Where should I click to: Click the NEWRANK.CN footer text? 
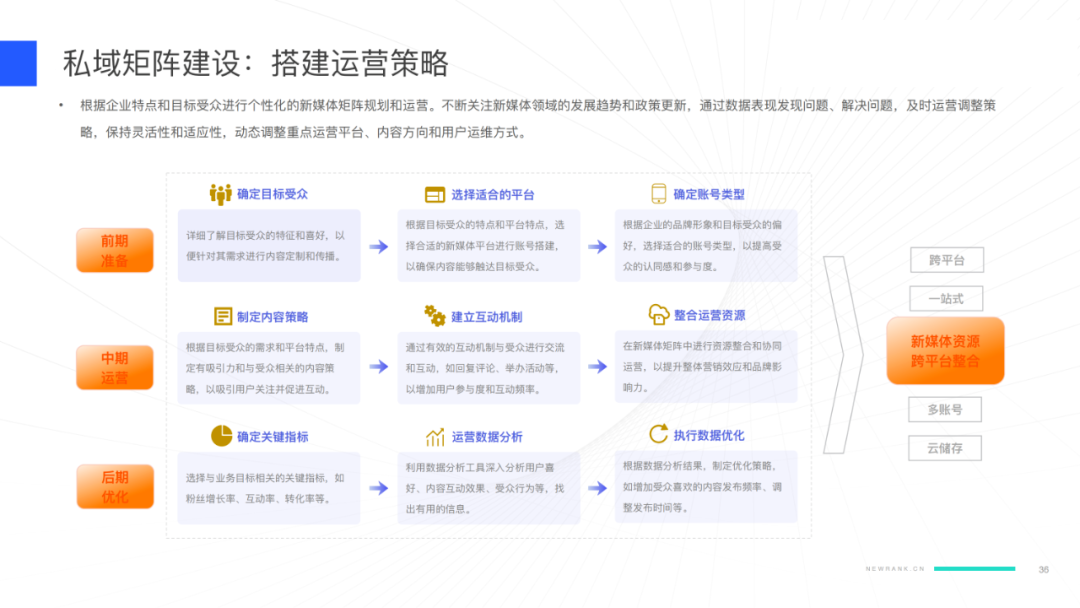[x=895, y=569]
